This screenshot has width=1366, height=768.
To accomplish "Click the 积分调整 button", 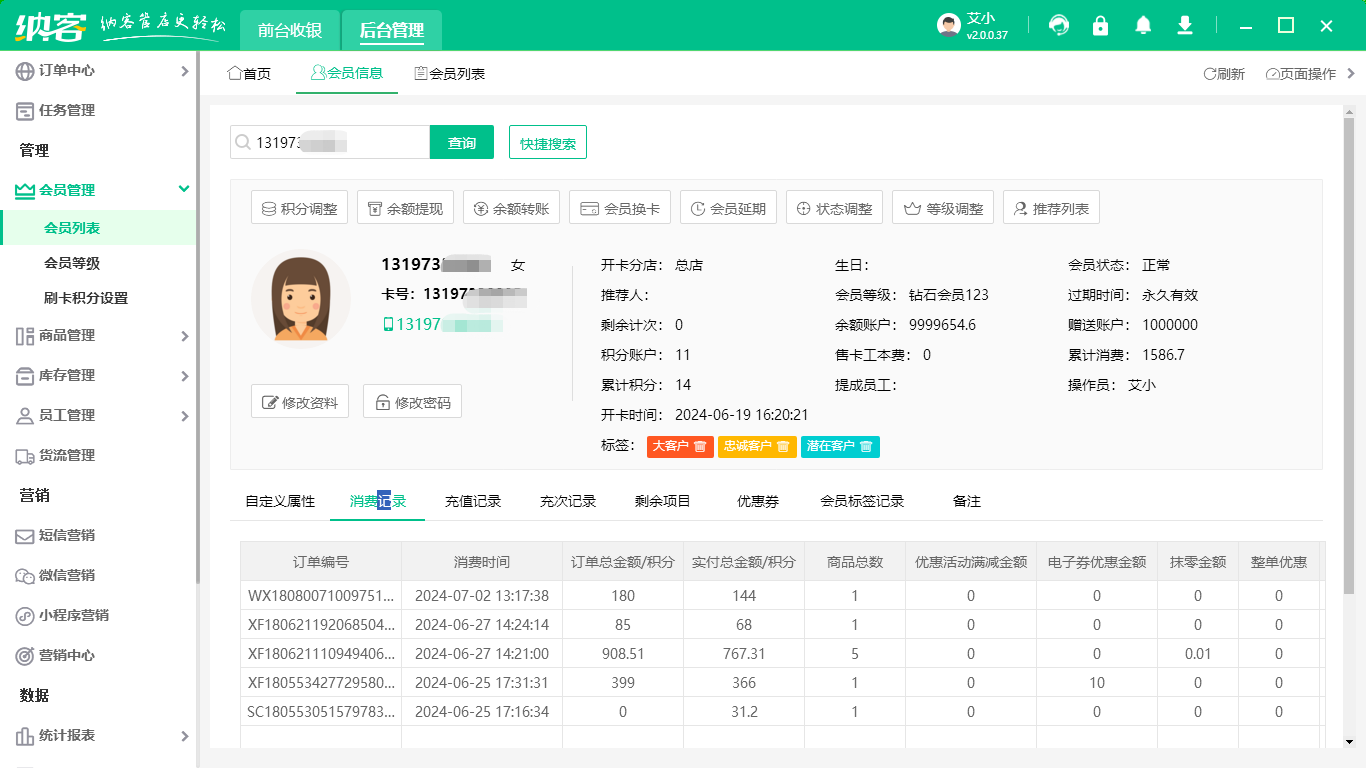I will coord(299,209).
